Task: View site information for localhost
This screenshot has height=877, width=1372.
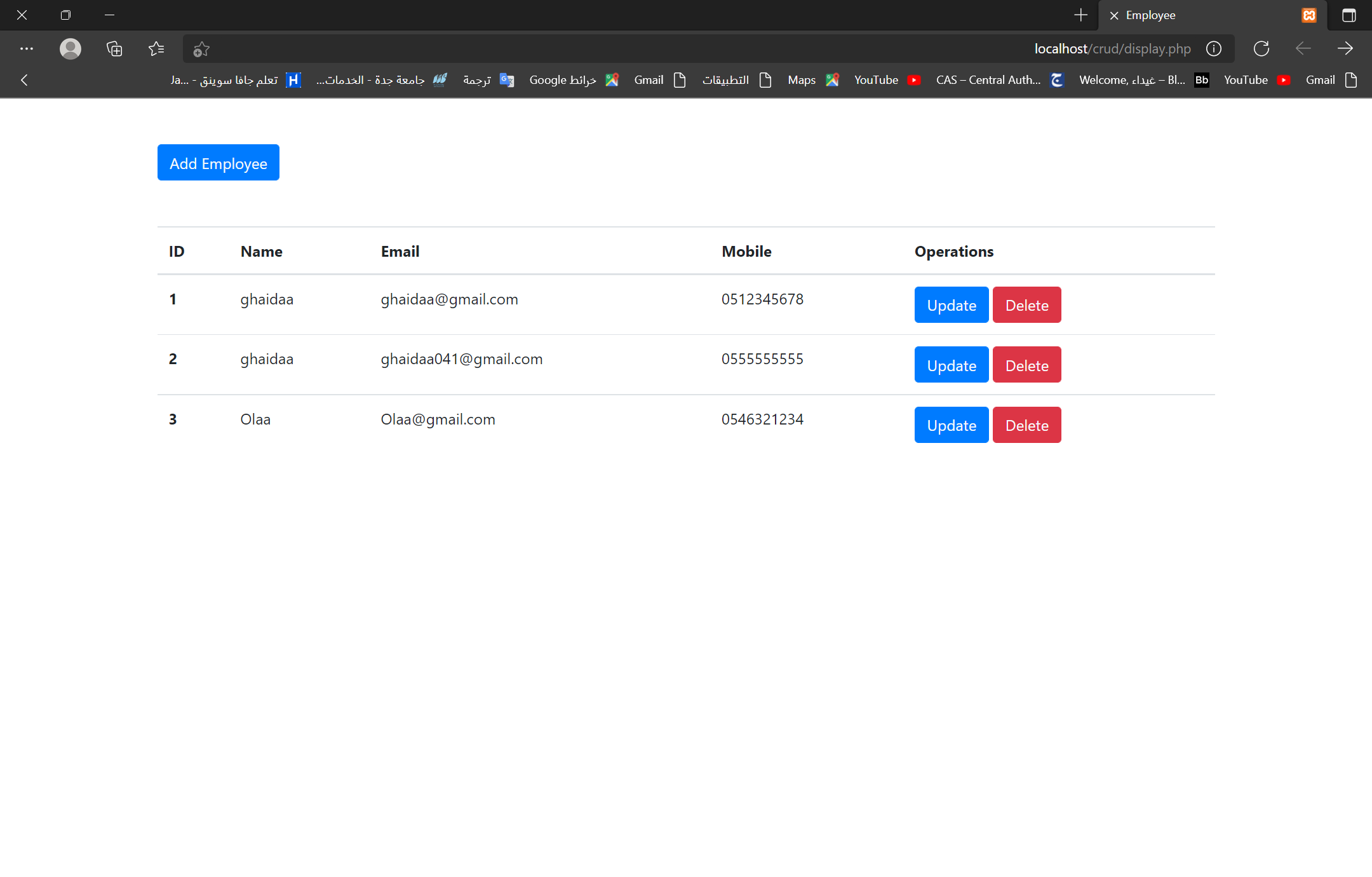Action: [x=1214, y=48]
